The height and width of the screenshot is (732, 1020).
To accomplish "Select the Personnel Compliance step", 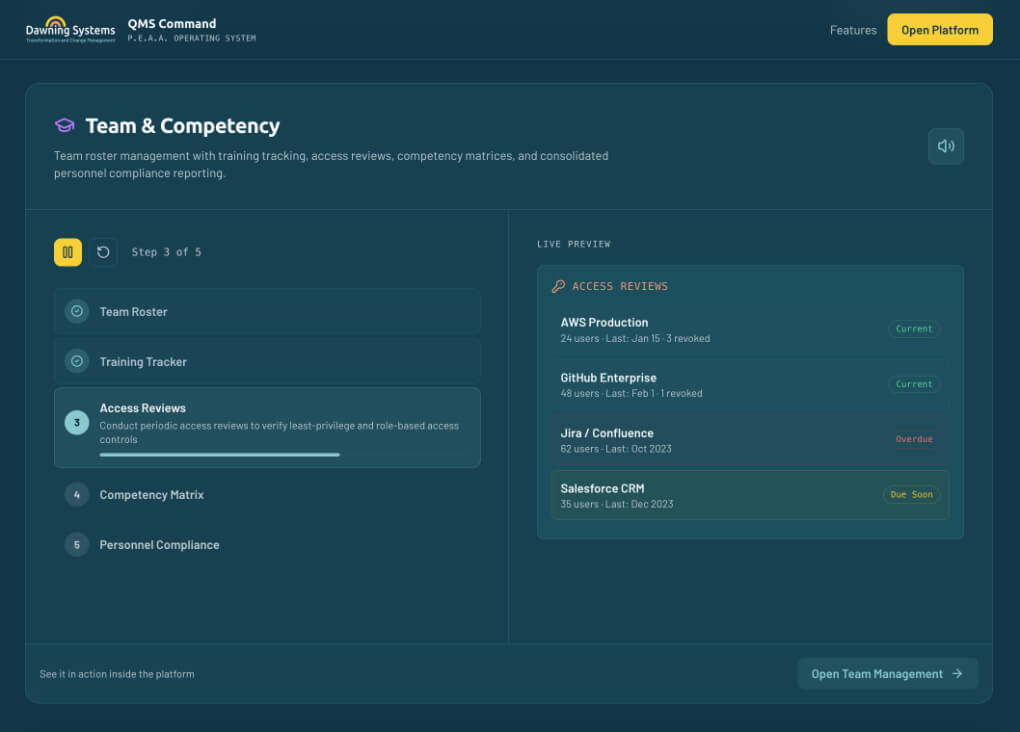I will coord(159,545).
